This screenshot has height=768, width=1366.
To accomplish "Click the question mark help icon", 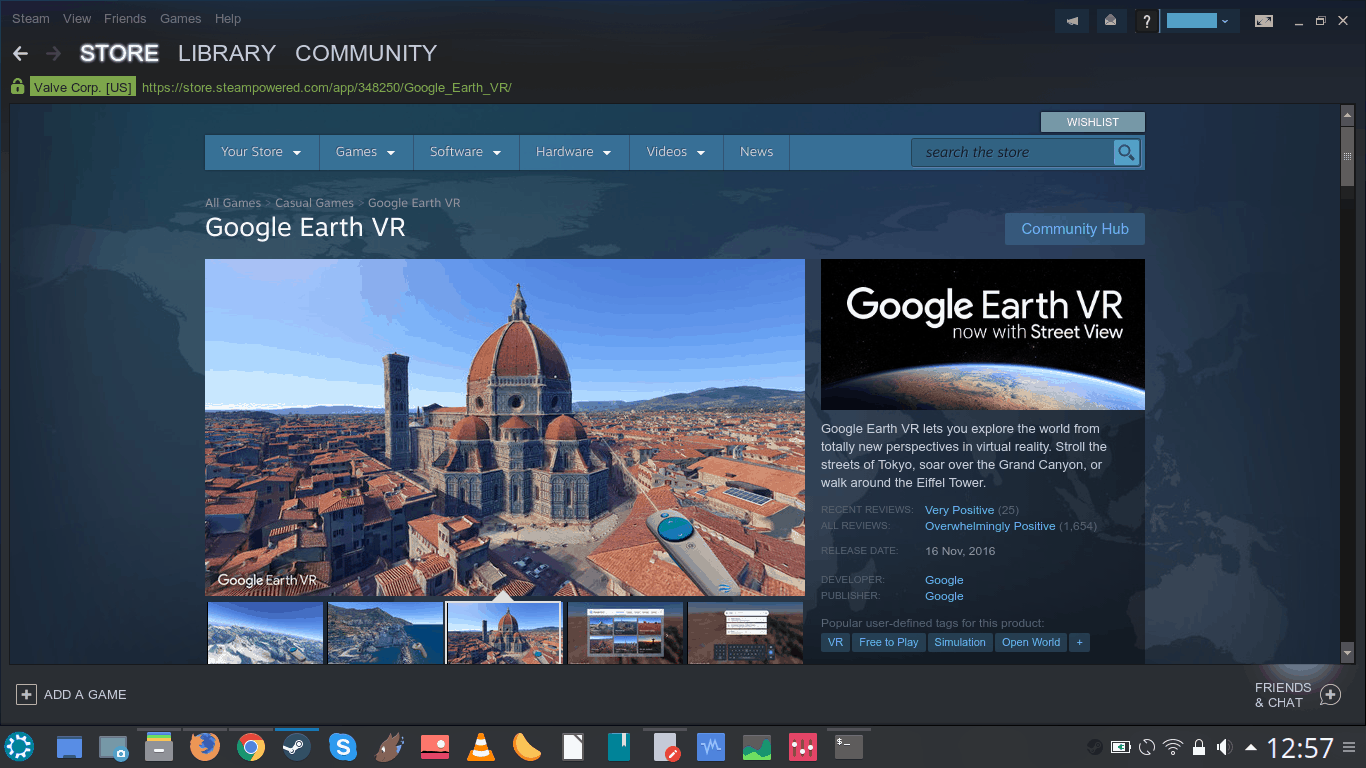I will [x=1147, y=20].
